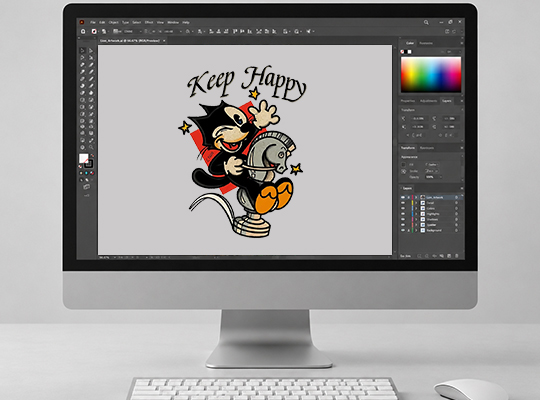540x400 pixels.
Task: Expand the Background layer
Action: pos(416,230)
